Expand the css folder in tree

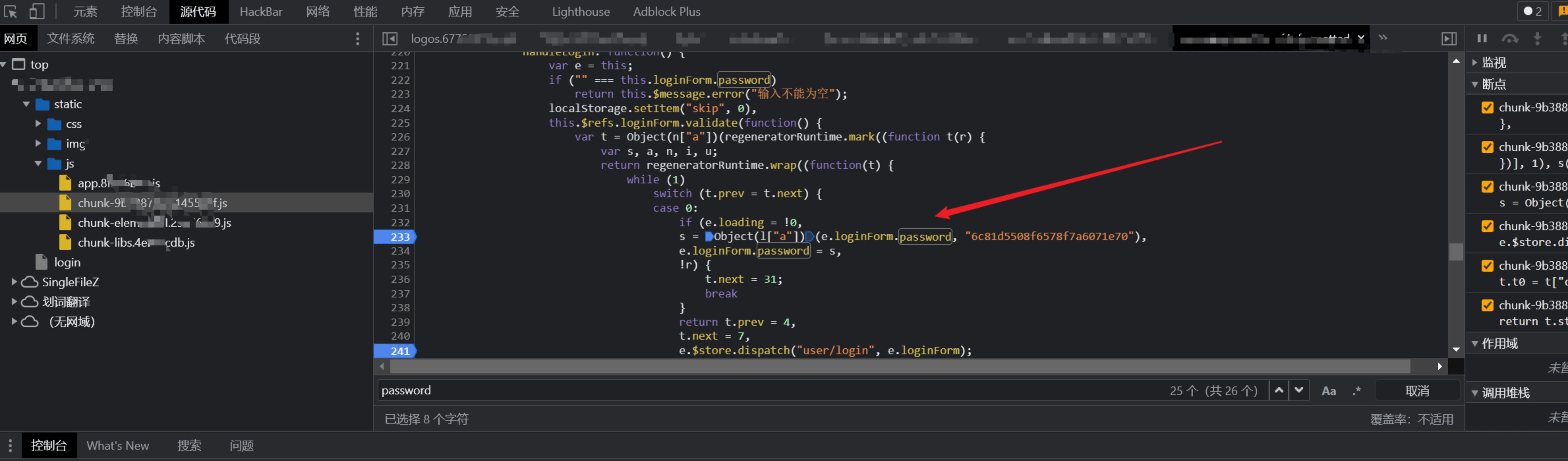38,124
